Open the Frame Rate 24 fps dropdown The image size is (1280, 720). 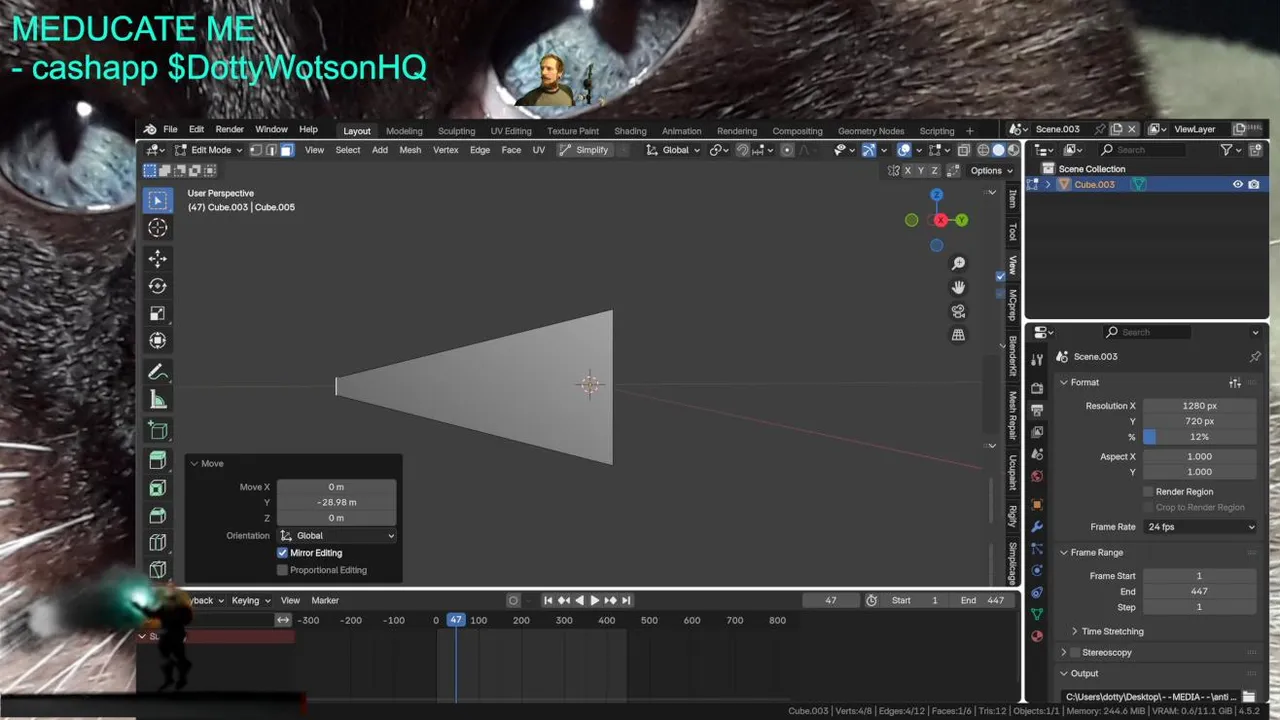point(1200,527)
